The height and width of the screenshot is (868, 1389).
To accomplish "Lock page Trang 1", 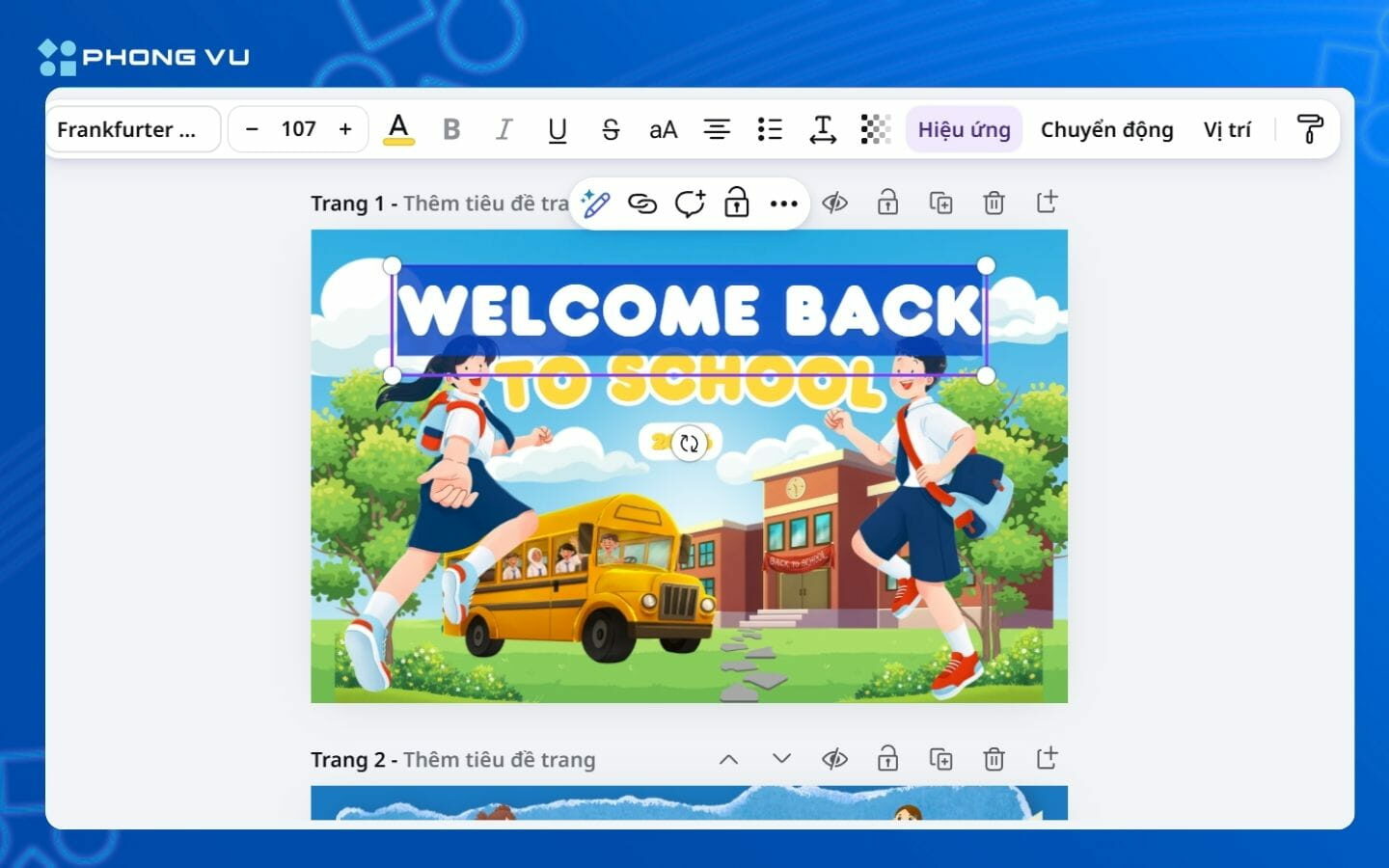I will [887, 203].
